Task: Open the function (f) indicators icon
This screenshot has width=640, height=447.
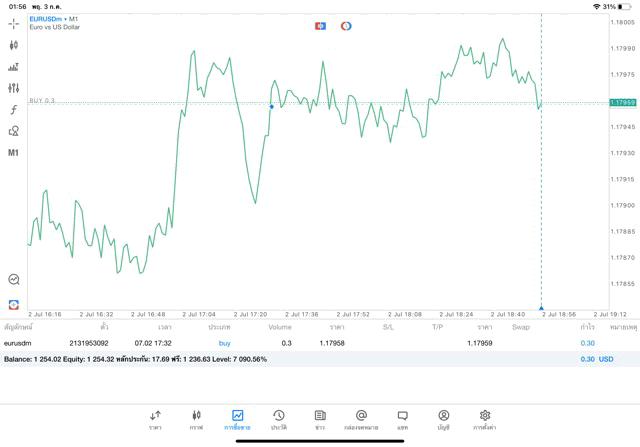Action: click(14, 110)
